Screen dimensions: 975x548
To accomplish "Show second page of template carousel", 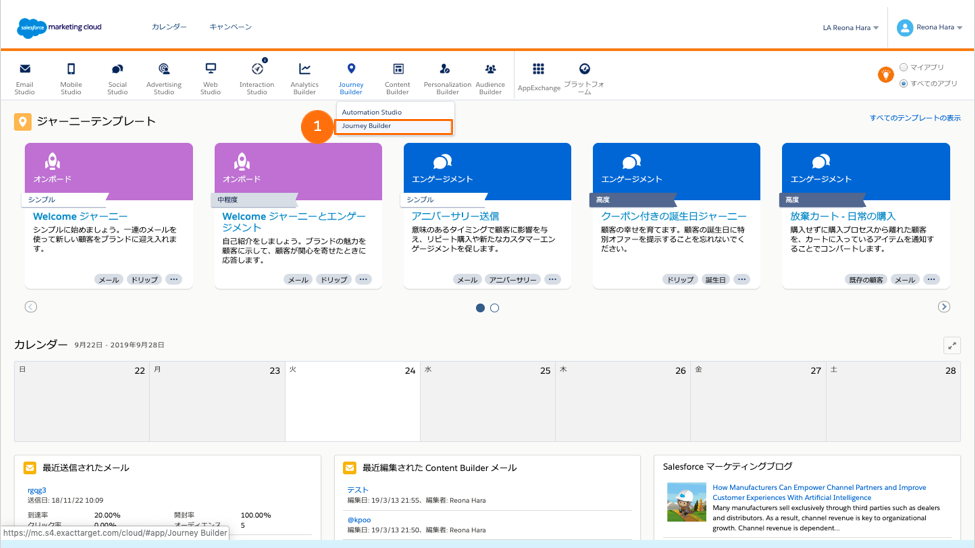I will (494, 308).
